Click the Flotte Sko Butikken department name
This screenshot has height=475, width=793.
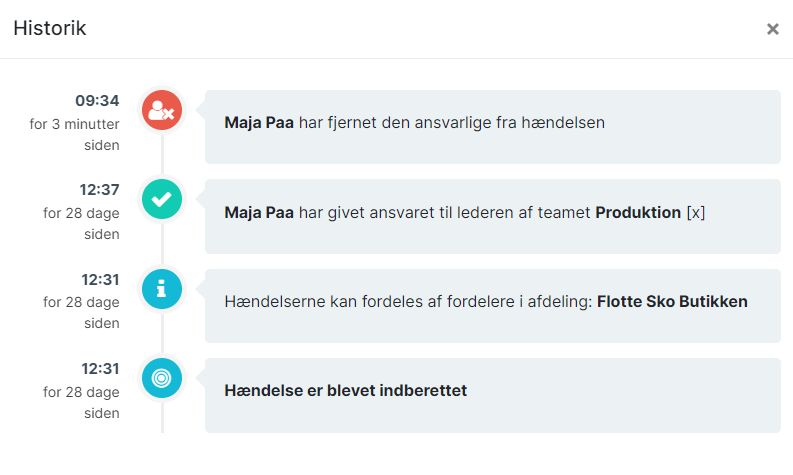point(672,301)
